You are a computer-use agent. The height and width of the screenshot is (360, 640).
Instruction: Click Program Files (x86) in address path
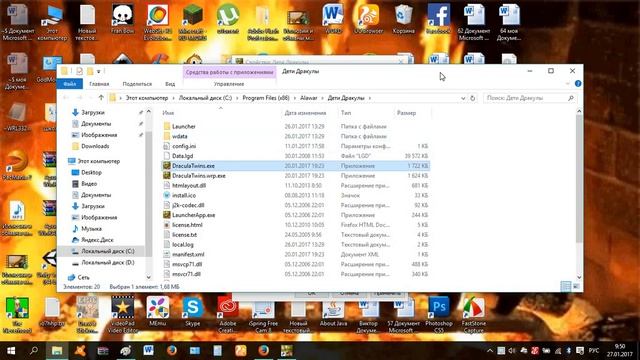coord(266,98)
